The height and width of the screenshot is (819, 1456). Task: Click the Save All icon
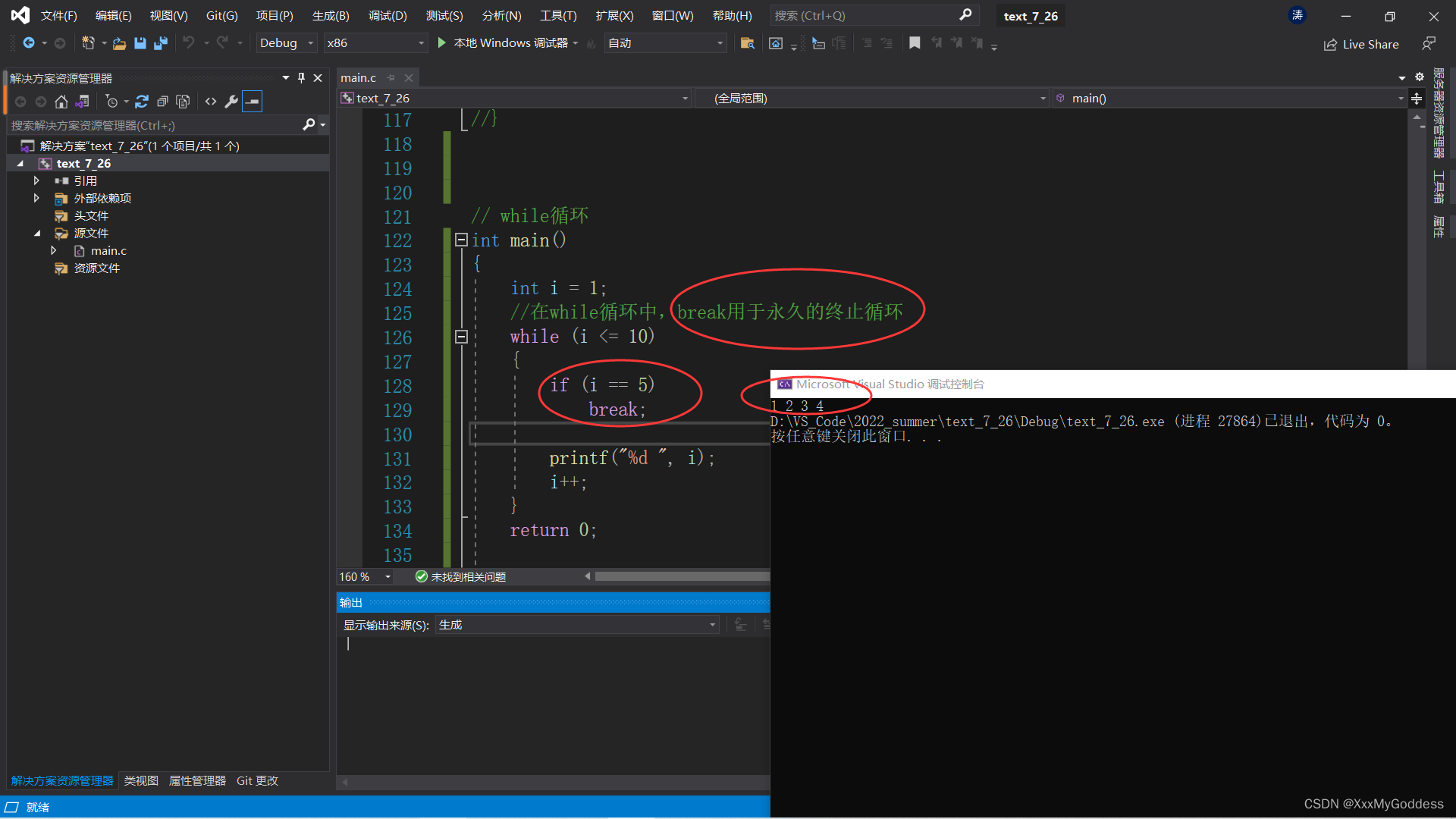(x=160, y=43)
